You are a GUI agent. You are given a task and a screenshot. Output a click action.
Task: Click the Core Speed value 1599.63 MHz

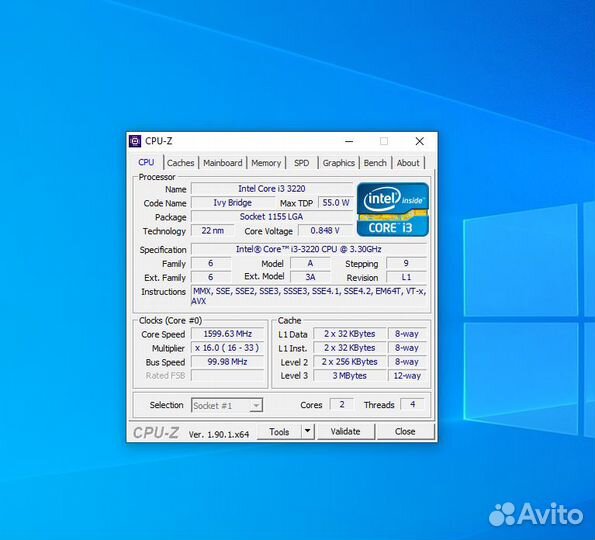pos(227,334)
